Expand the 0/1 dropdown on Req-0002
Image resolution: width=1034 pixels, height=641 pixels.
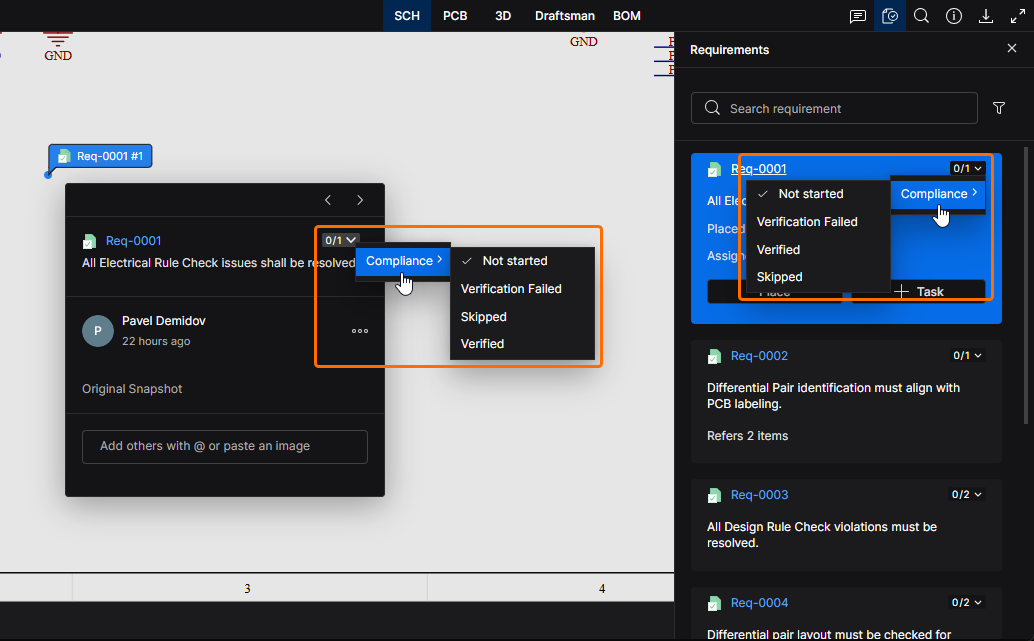coord(967,356)
